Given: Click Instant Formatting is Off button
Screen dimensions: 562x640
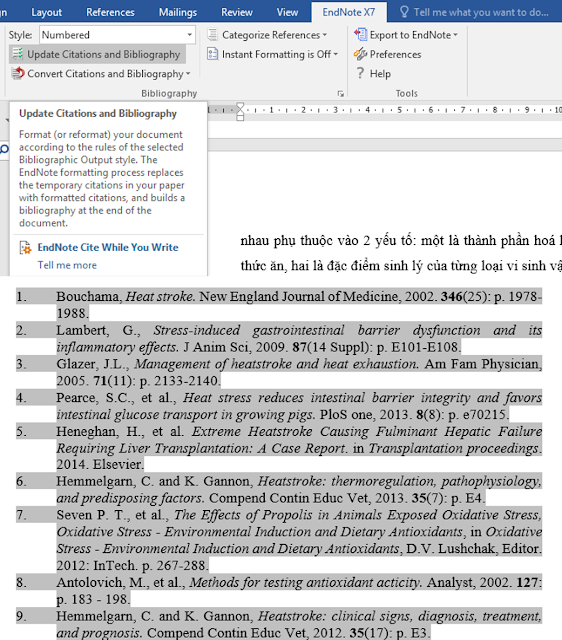Looking at the screenshot, I should click(x=272, y=54).
